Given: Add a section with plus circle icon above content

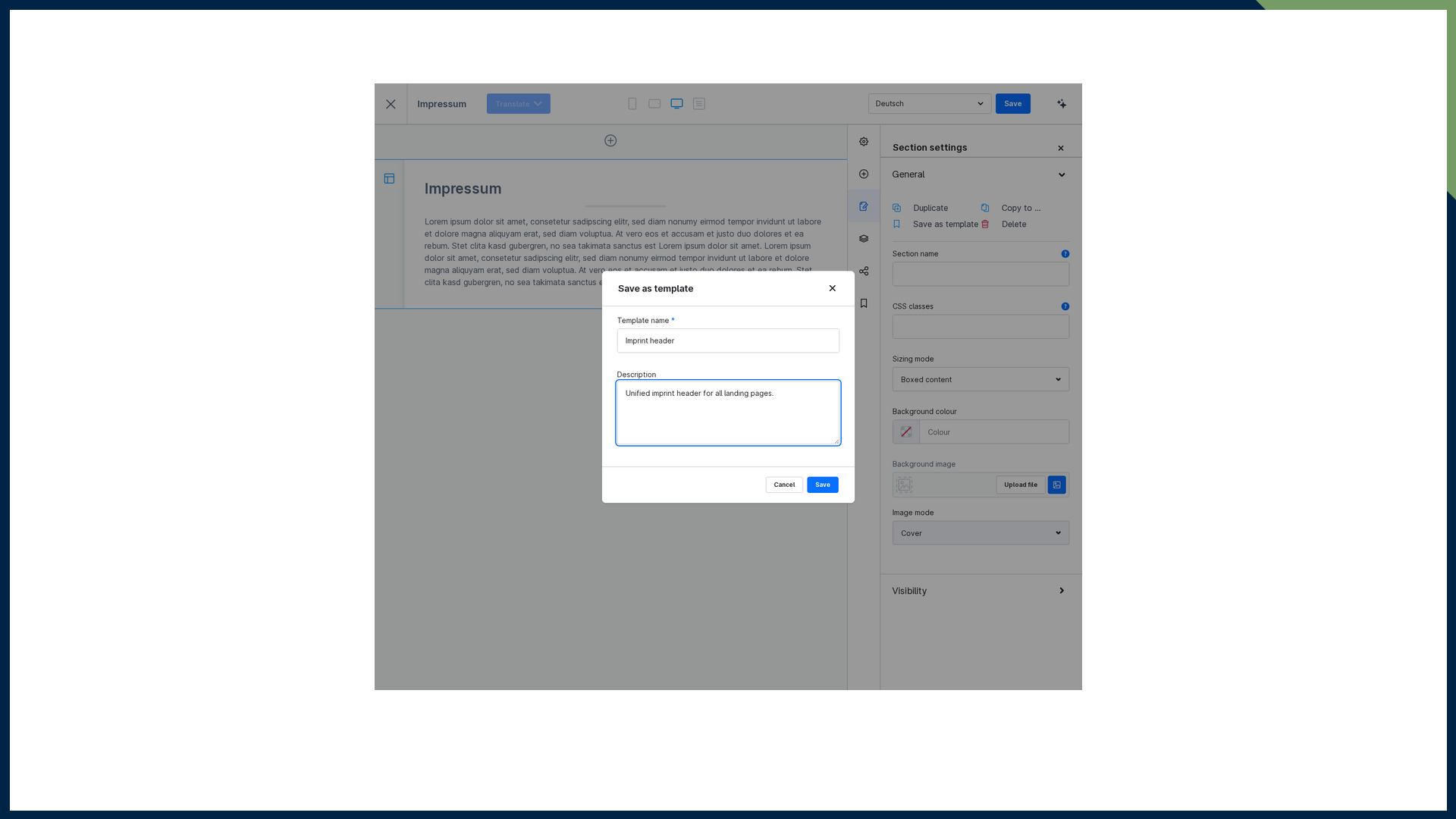Looking at the screenshot, I should [610, 140].
